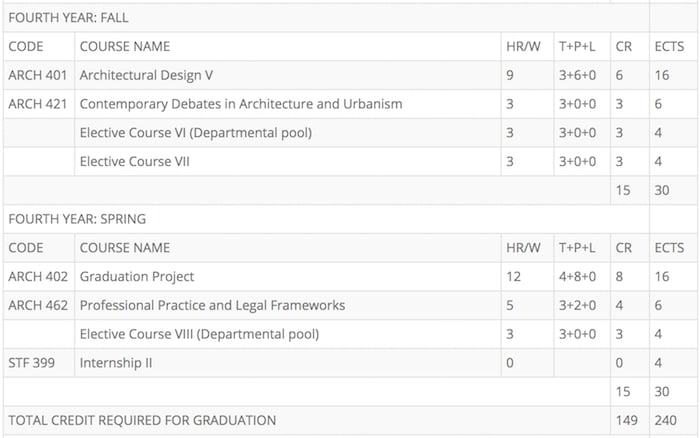The height and width of the screenshot is (438, 700).
Task: Select the ARCH 462 code cell
Action: (38, 305)
